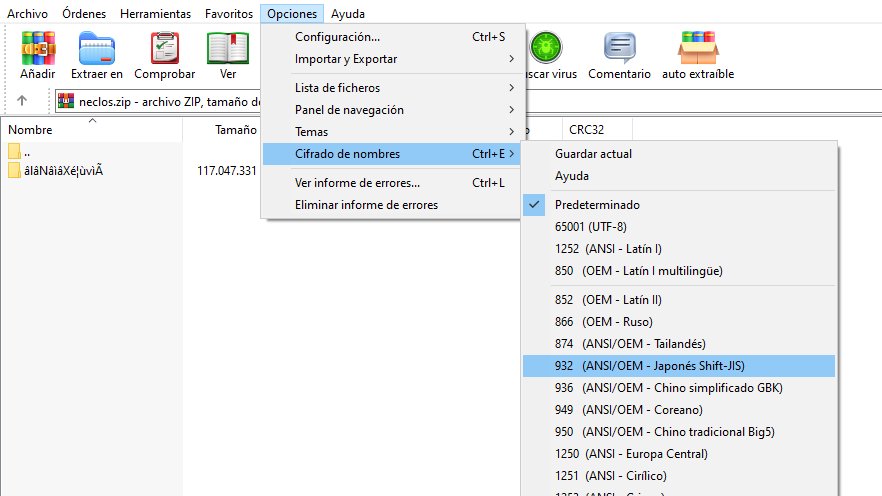Choose 852 OEM Latín II encoding

click(x=679, y=300)
